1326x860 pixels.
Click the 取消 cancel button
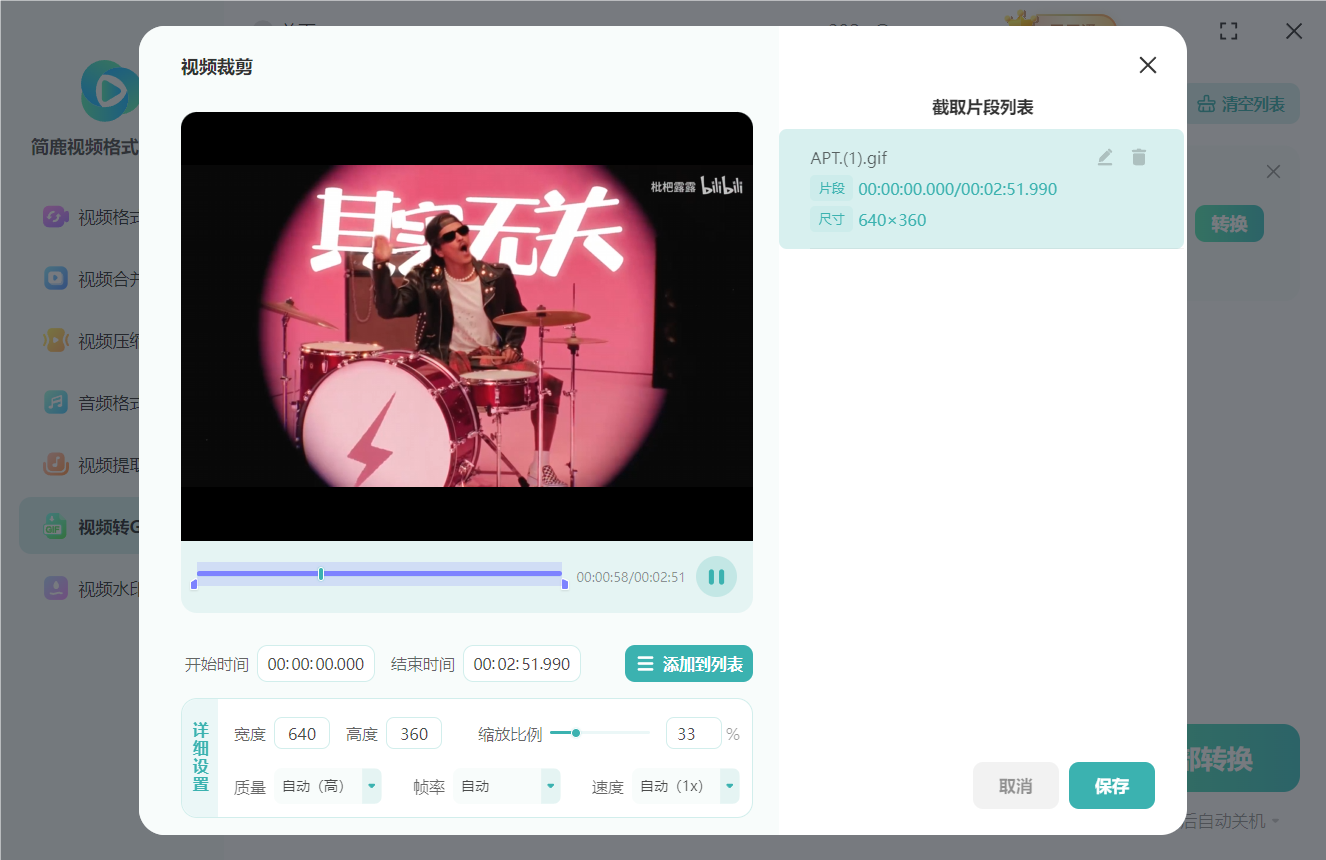coord(1015,786)
